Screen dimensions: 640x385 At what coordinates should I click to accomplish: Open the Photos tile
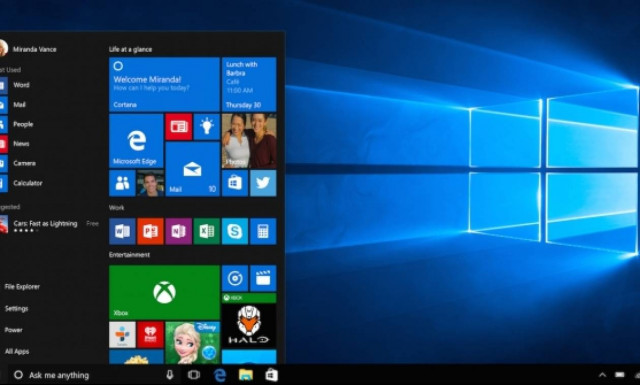(x=249, y=141)
